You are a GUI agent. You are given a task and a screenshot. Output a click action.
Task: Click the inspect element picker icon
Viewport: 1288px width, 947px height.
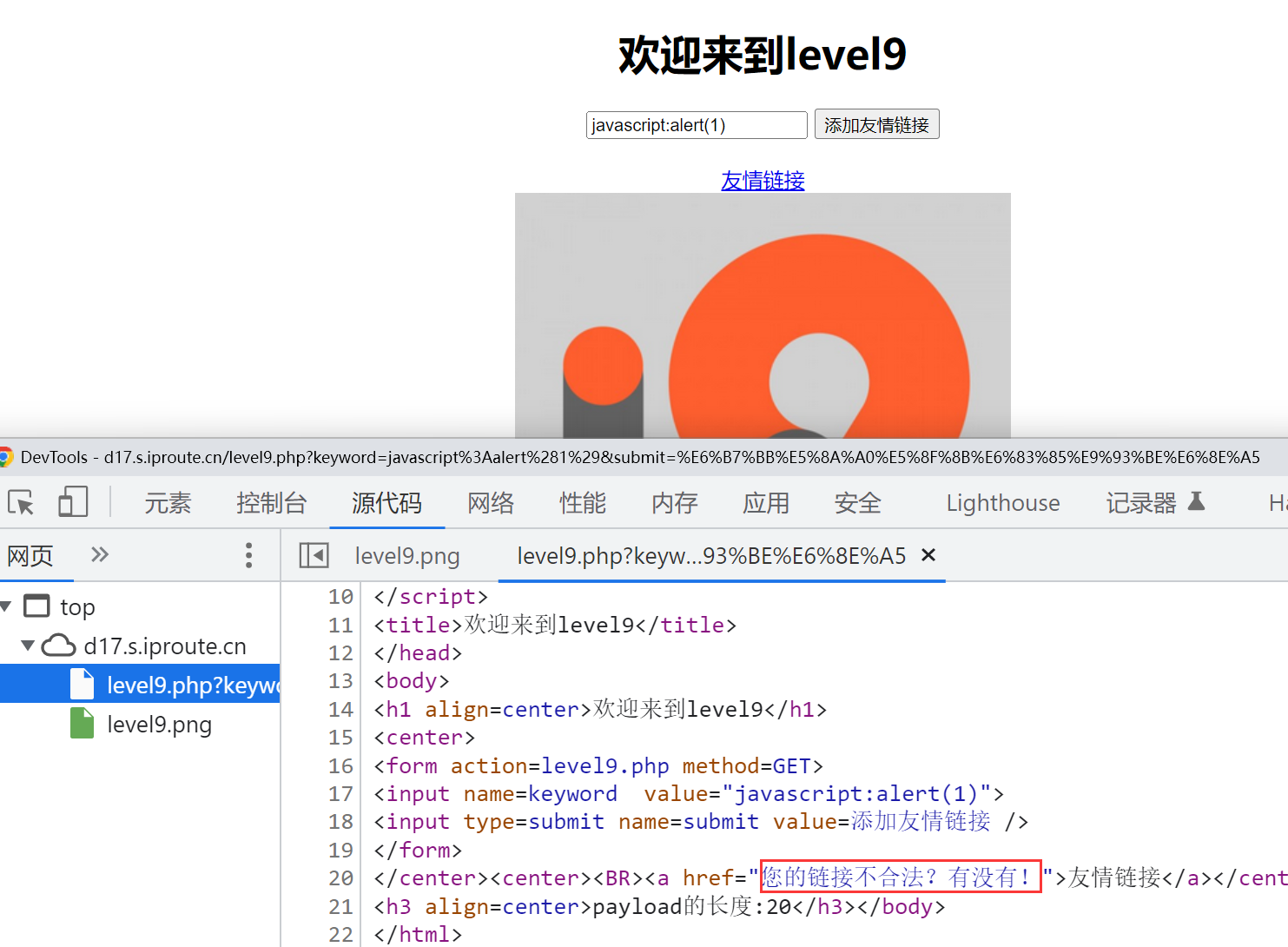21,503
